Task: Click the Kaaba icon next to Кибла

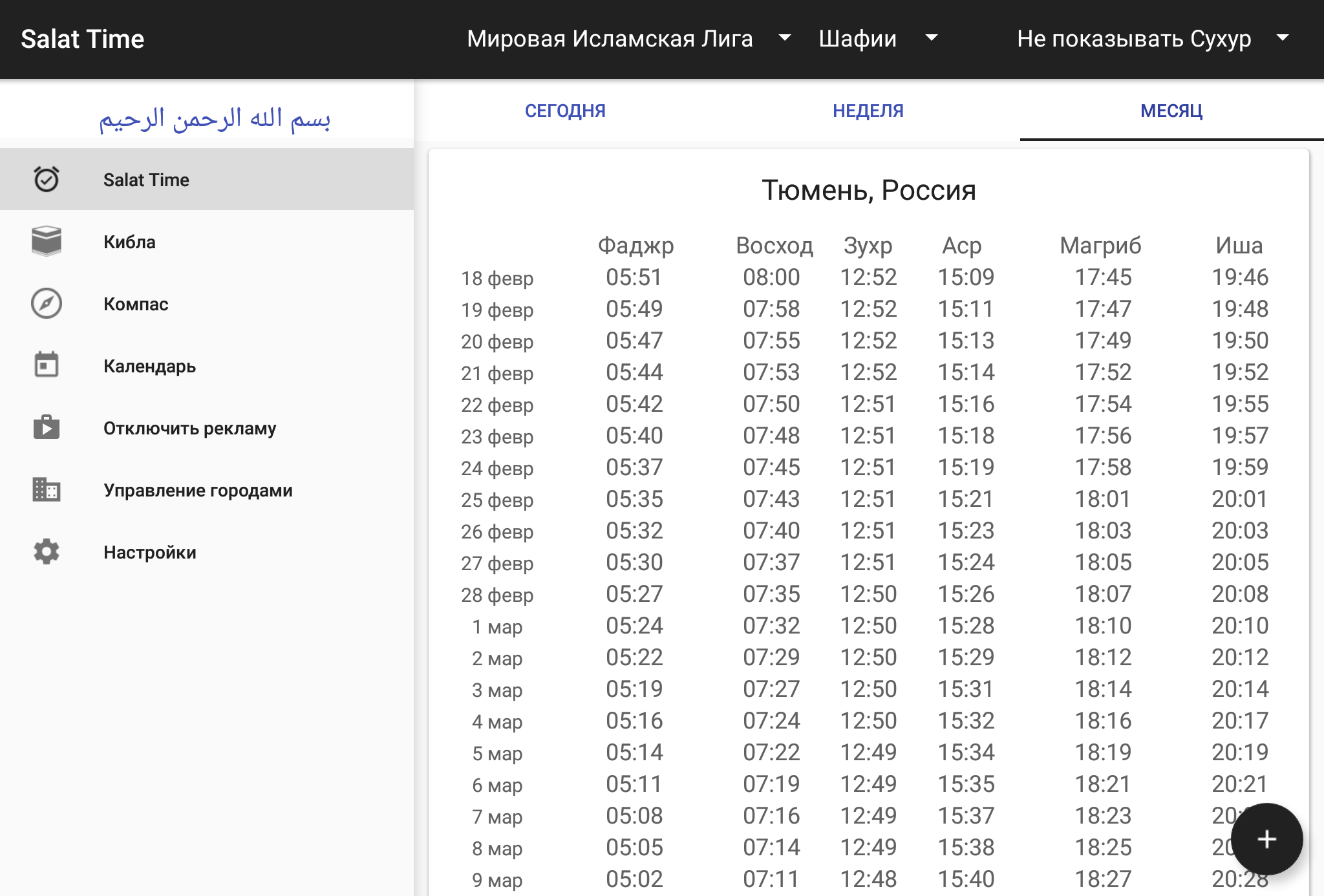Action: point(47,241)
